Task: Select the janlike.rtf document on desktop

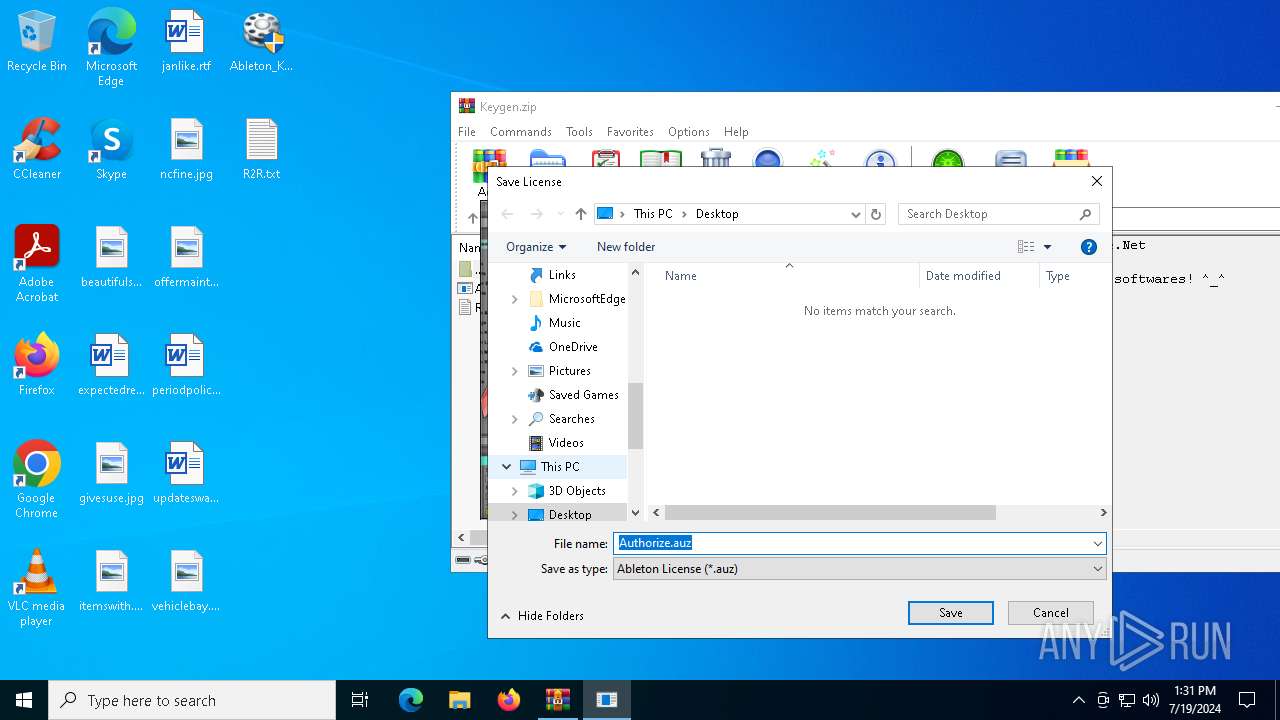Action: click(186, 43)
